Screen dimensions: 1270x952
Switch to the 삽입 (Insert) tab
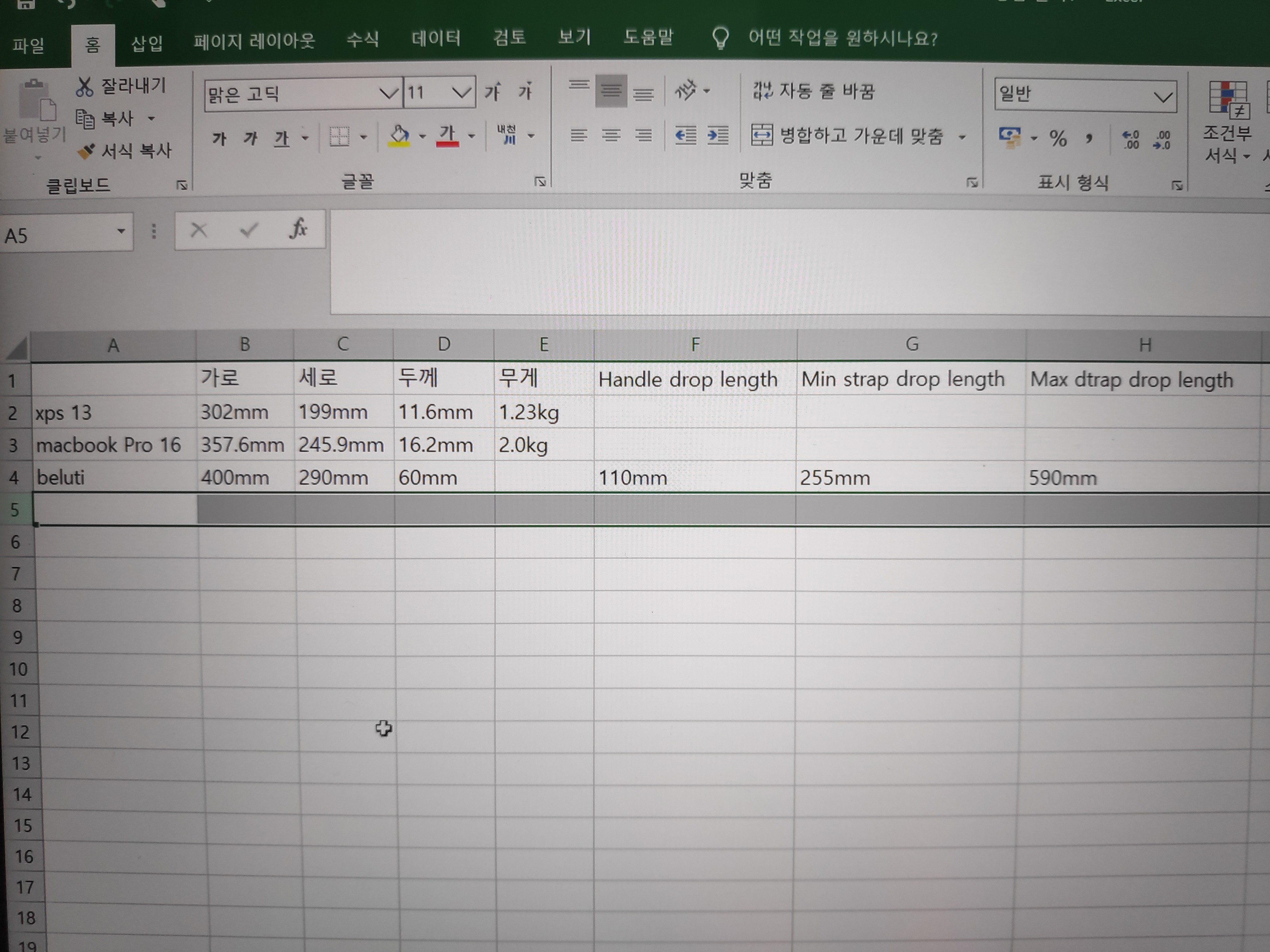click(147, 43)
